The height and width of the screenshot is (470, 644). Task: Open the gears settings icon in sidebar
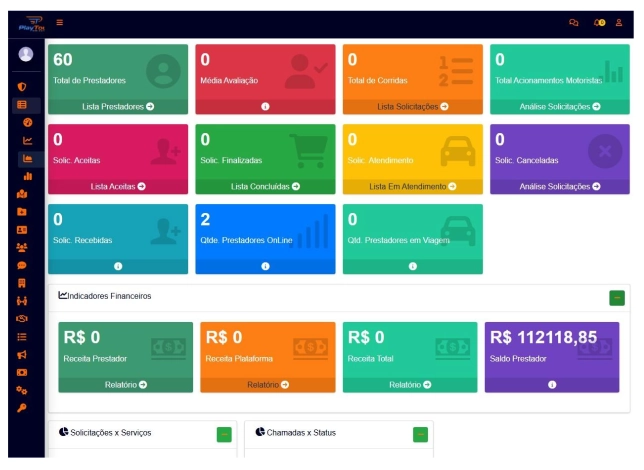click(x=22, y=389)
